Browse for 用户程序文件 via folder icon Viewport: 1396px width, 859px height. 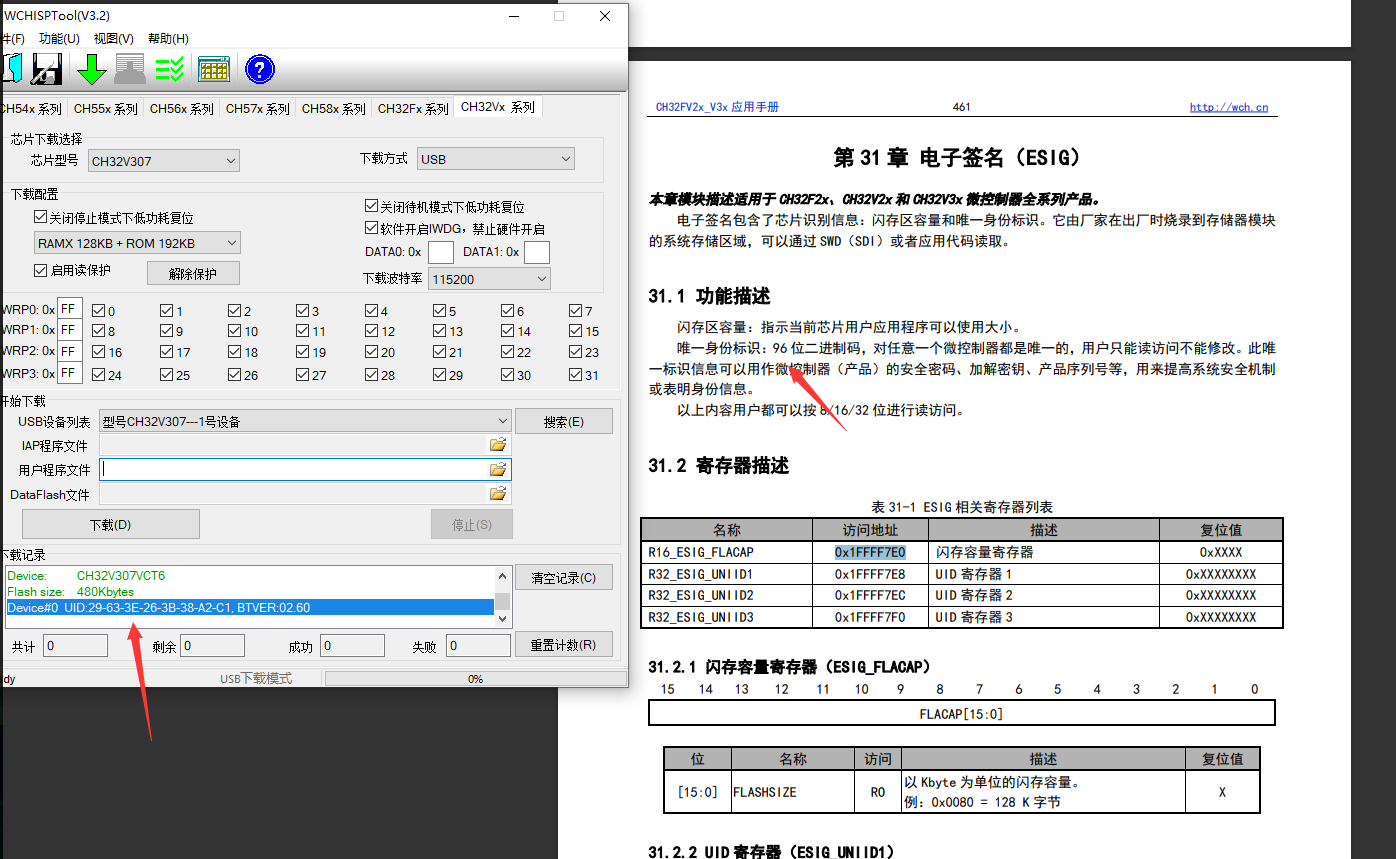(498, 469)
